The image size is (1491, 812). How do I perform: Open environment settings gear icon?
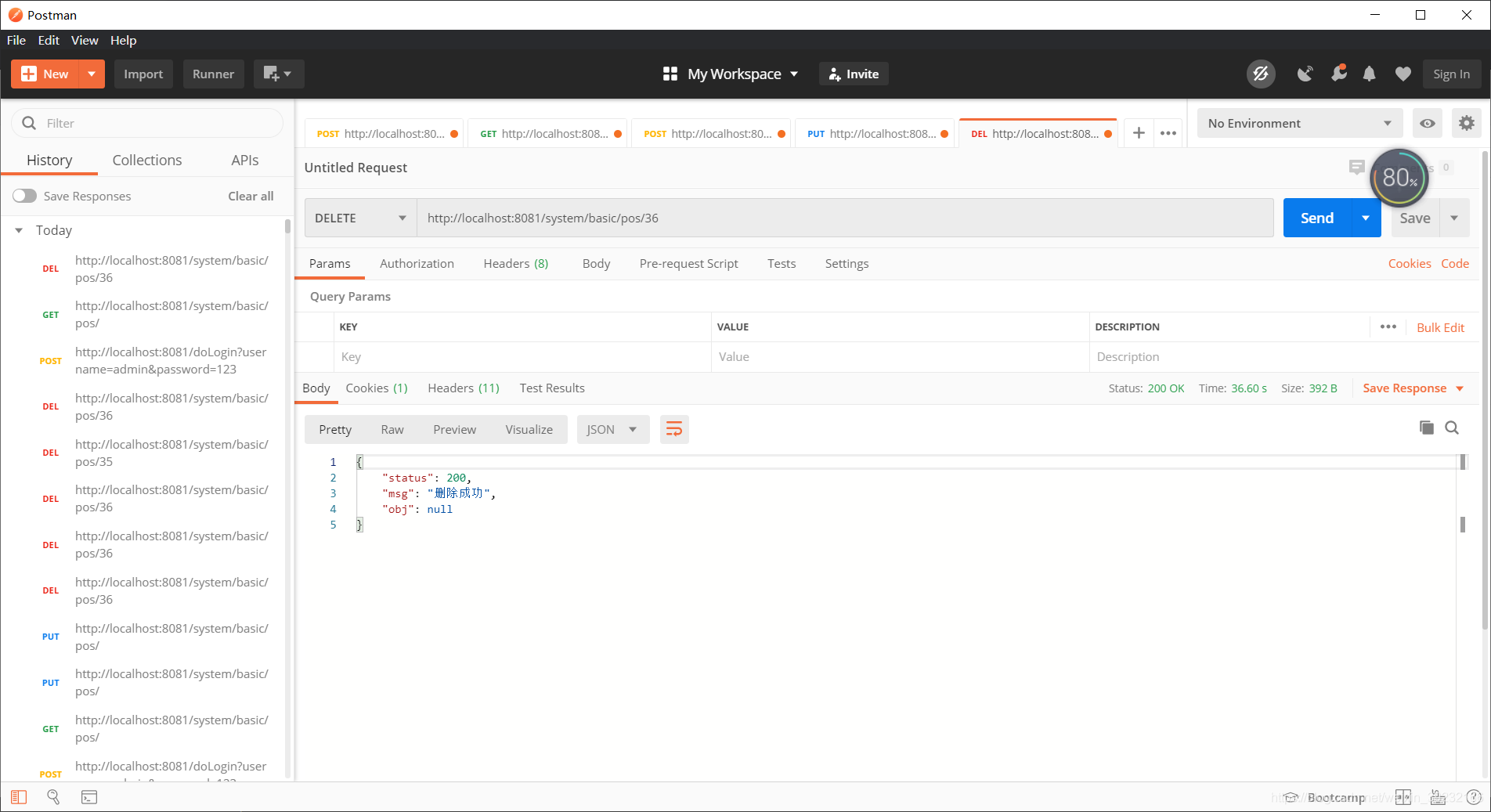point(1466,123)
